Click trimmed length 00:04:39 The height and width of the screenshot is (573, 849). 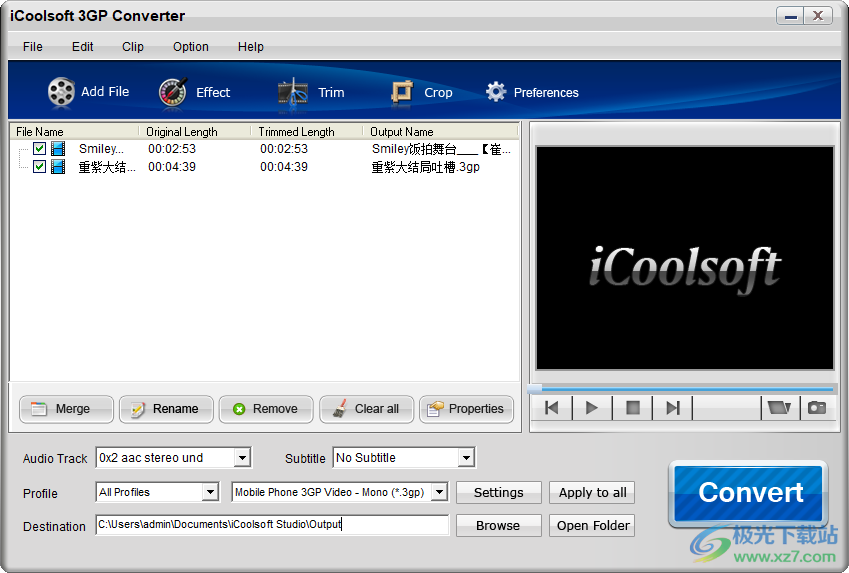[x=284, y=167]
